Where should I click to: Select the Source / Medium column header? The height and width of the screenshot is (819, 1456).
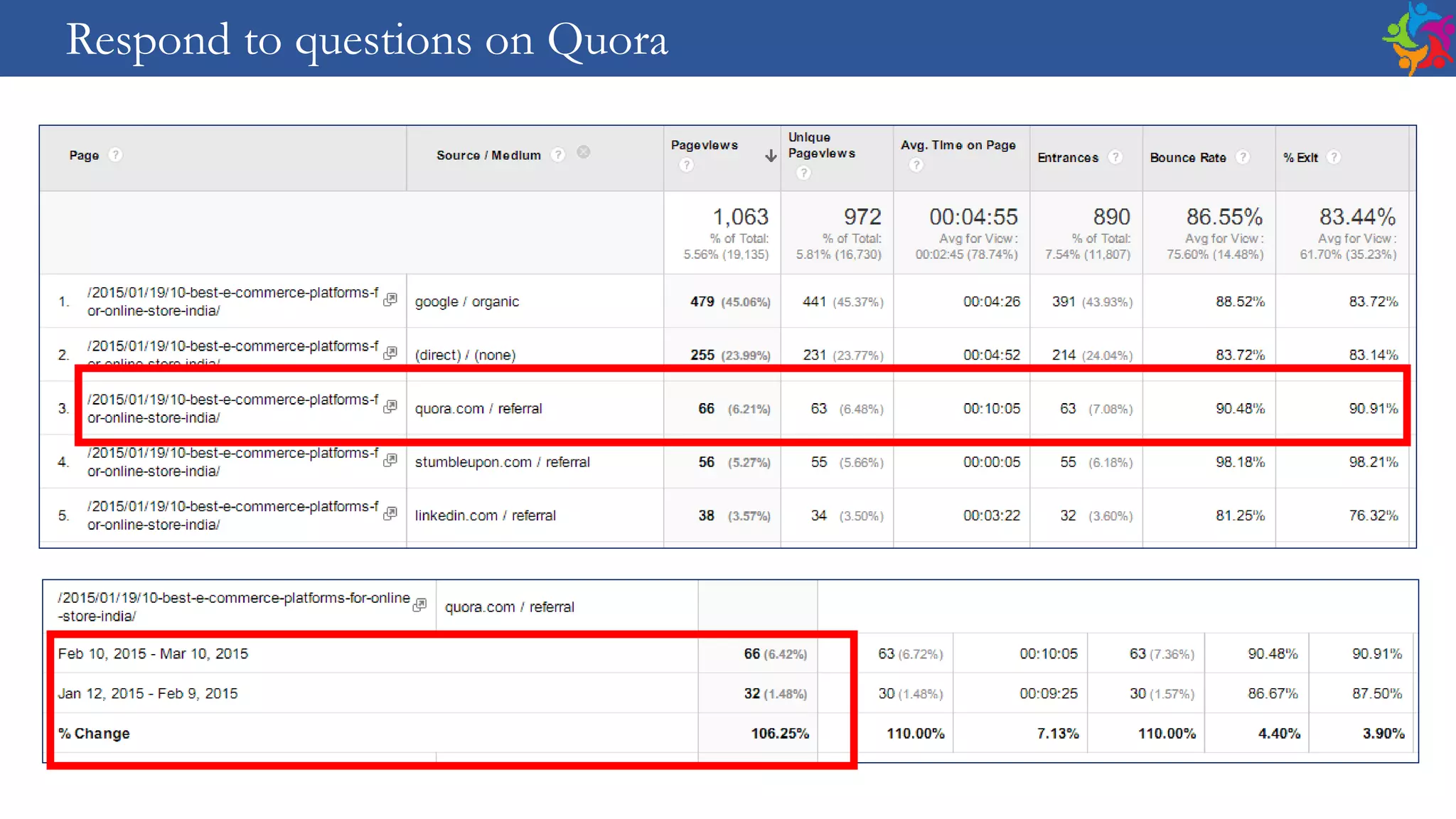click(x=488, y=155)
